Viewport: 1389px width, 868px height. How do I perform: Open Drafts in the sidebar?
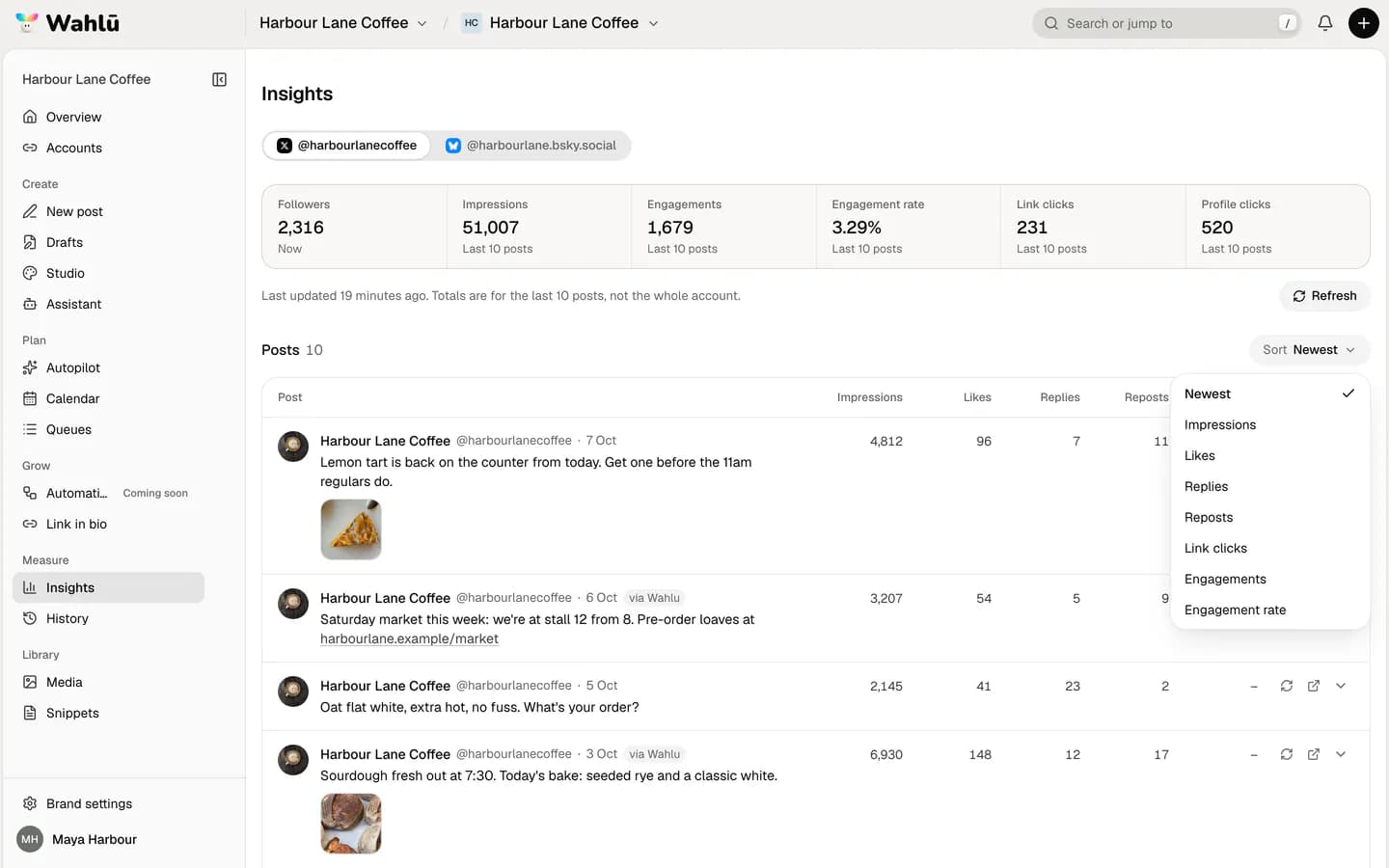tap(108, 242)
